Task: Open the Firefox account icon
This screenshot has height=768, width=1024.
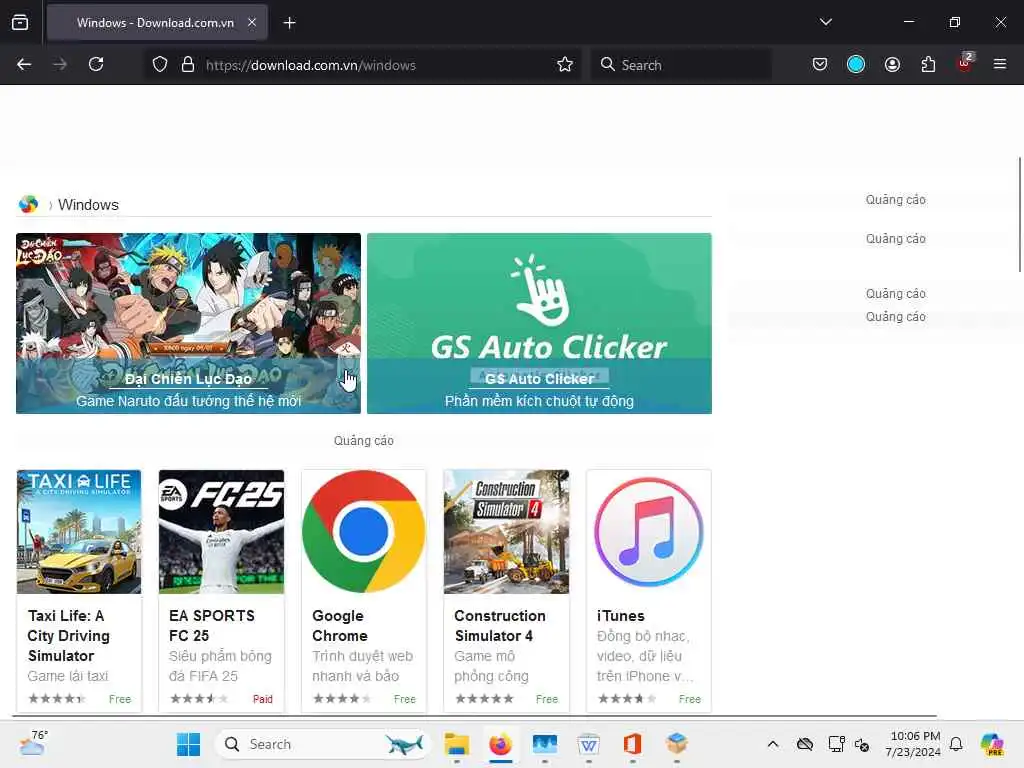Action: 892,64
